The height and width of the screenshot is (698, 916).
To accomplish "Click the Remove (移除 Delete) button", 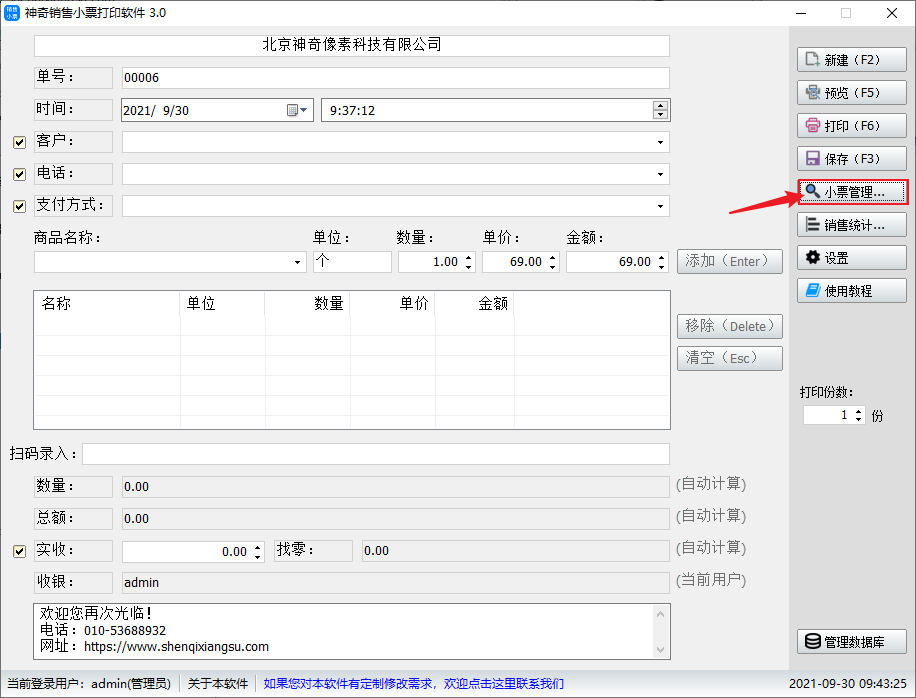I will 730,327.
